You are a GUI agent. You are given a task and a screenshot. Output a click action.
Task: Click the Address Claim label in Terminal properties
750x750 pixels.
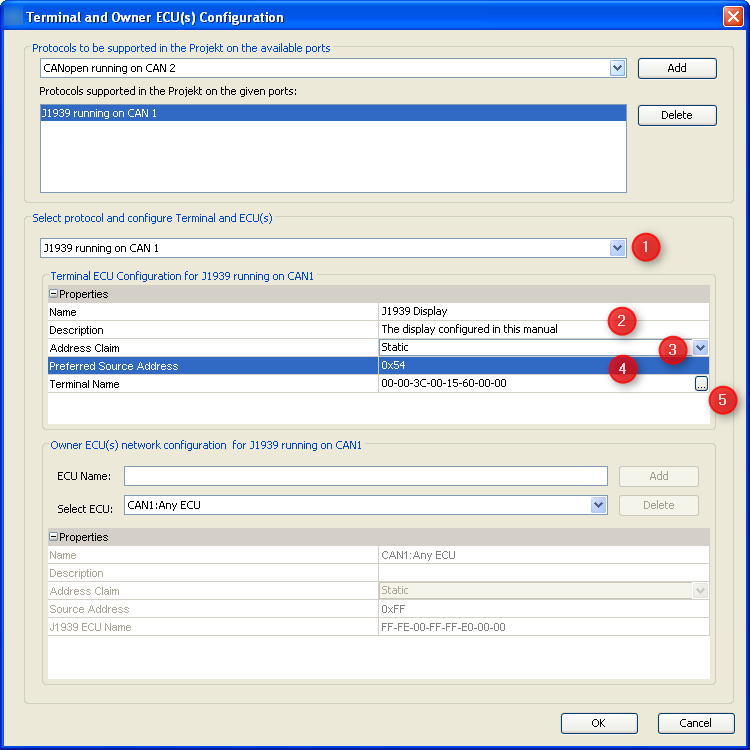[x=85, y=348]
